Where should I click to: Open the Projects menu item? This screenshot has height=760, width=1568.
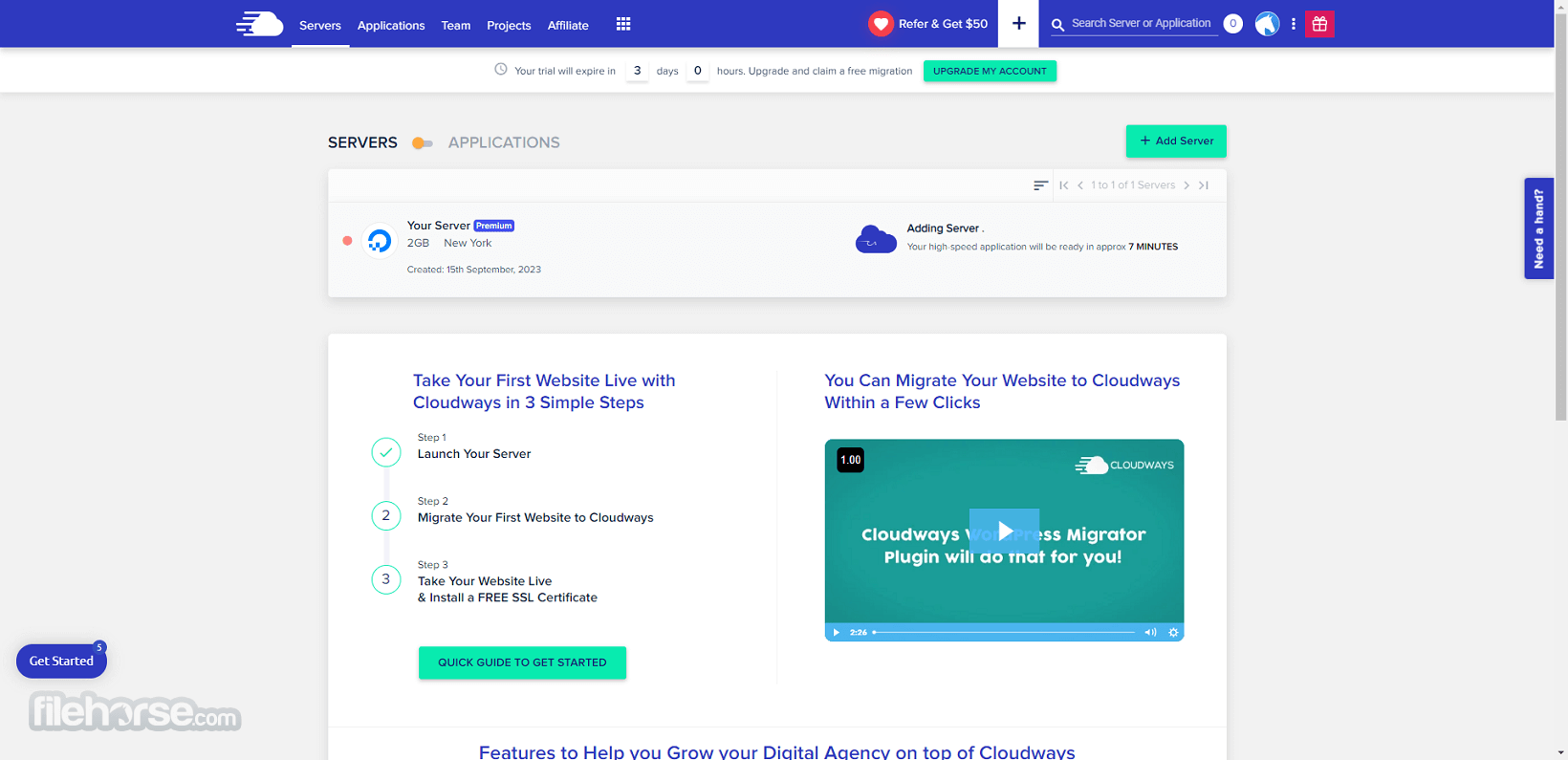tap(509, 25)
